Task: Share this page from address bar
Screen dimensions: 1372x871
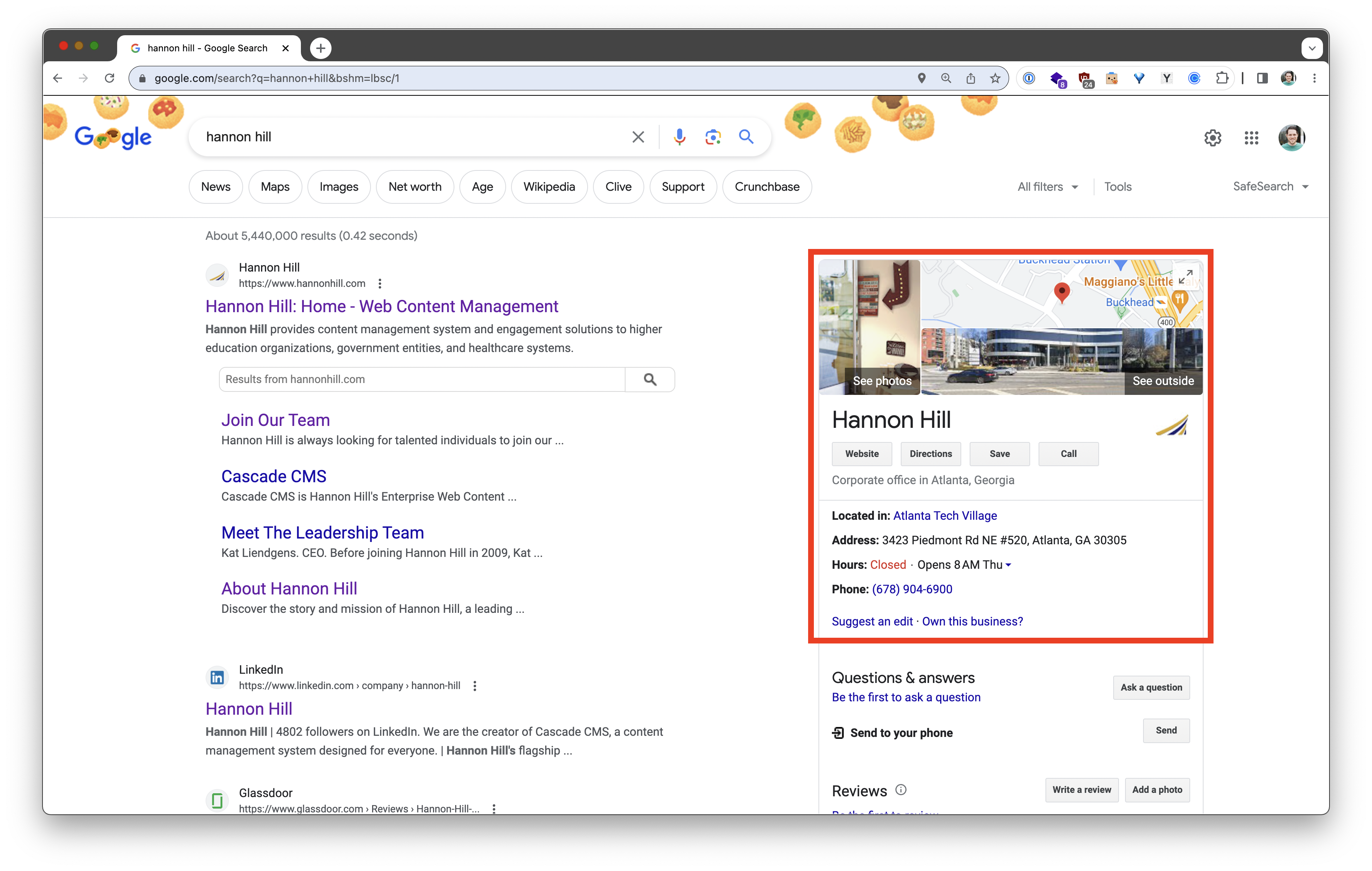Action: click(x=970, y=78)
